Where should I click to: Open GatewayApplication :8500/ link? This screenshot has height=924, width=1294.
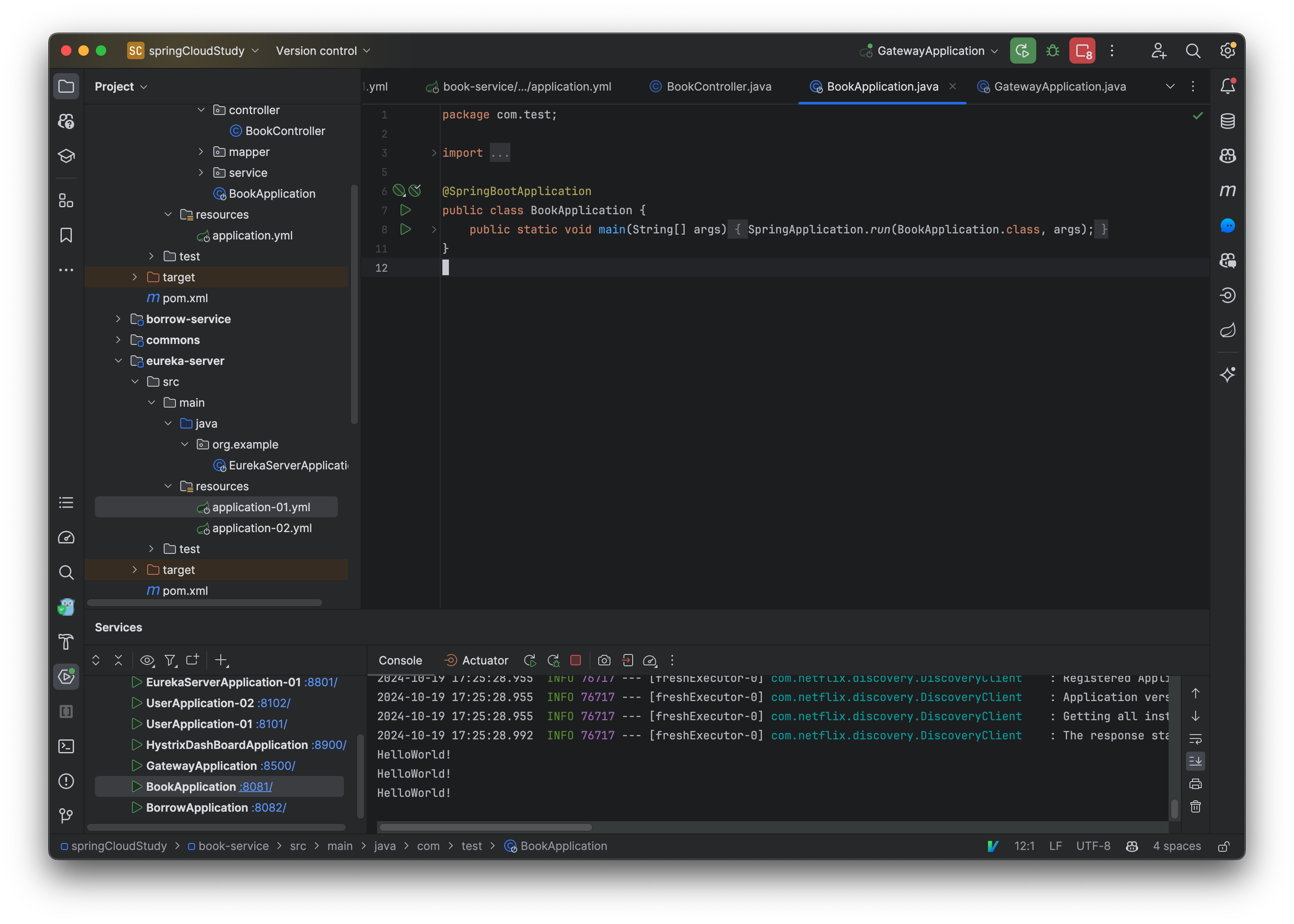tap(278, 765)
